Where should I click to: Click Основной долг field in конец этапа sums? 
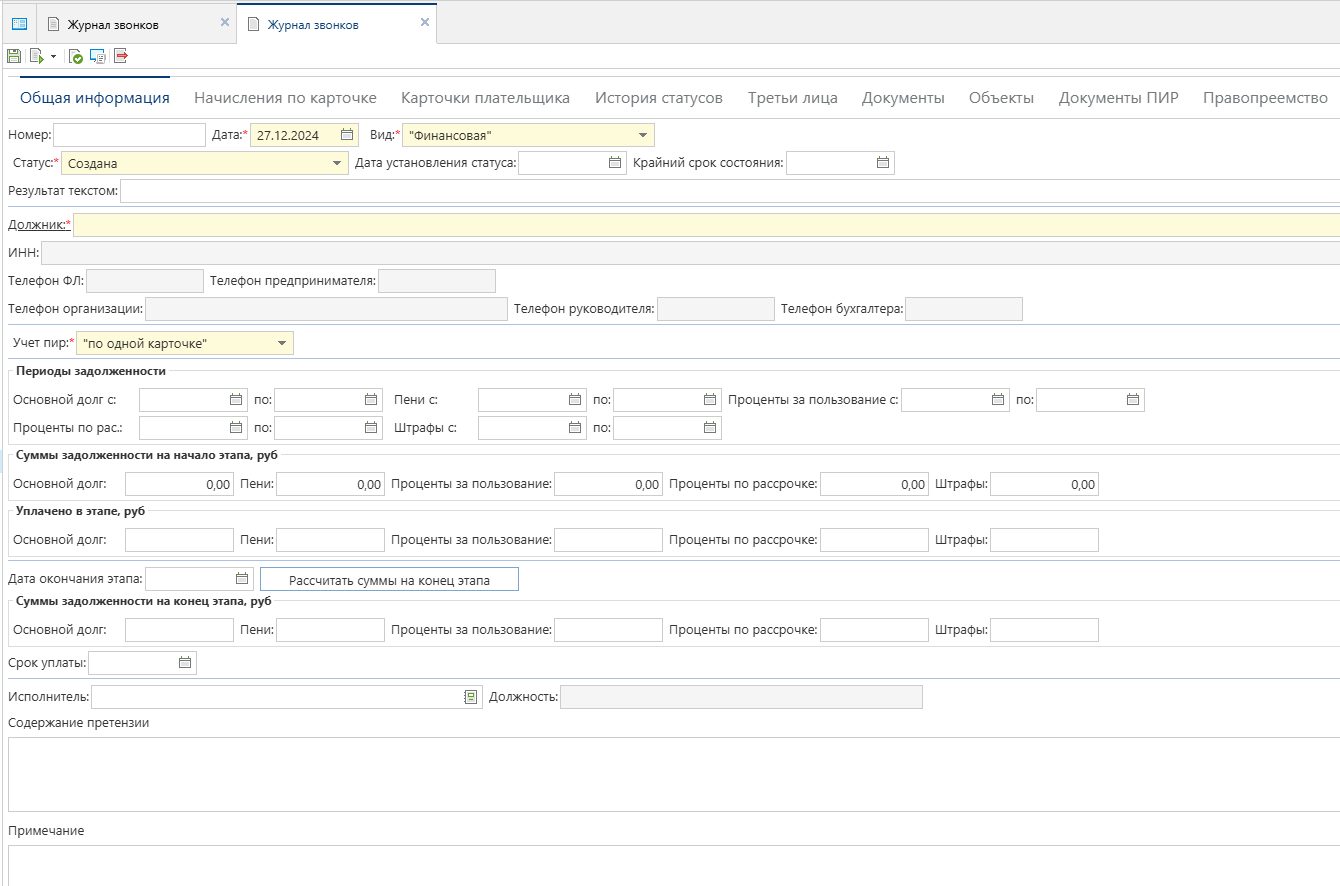coord(179,630)
